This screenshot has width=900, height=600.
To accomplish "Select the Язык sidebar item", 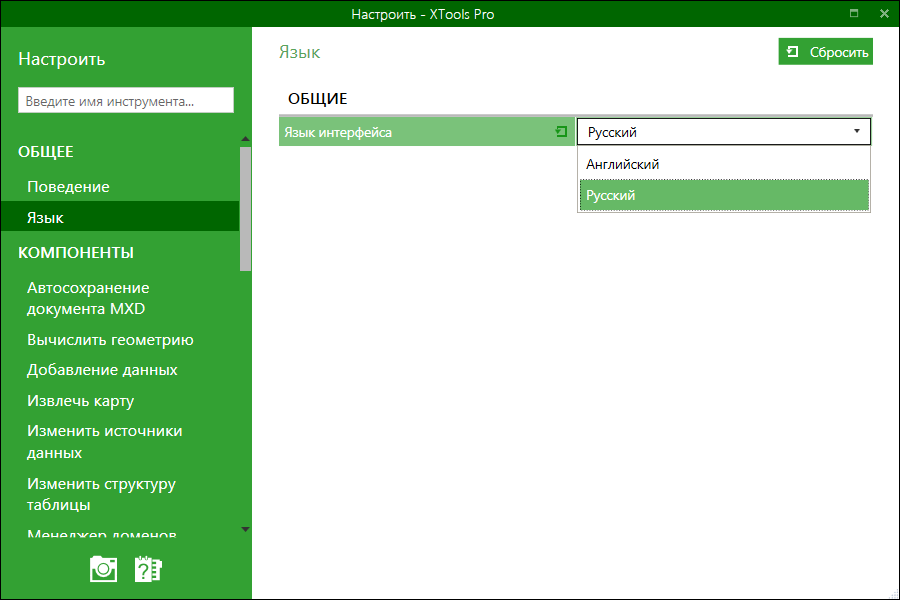I will pyautogui.click(x=120, y=217).
